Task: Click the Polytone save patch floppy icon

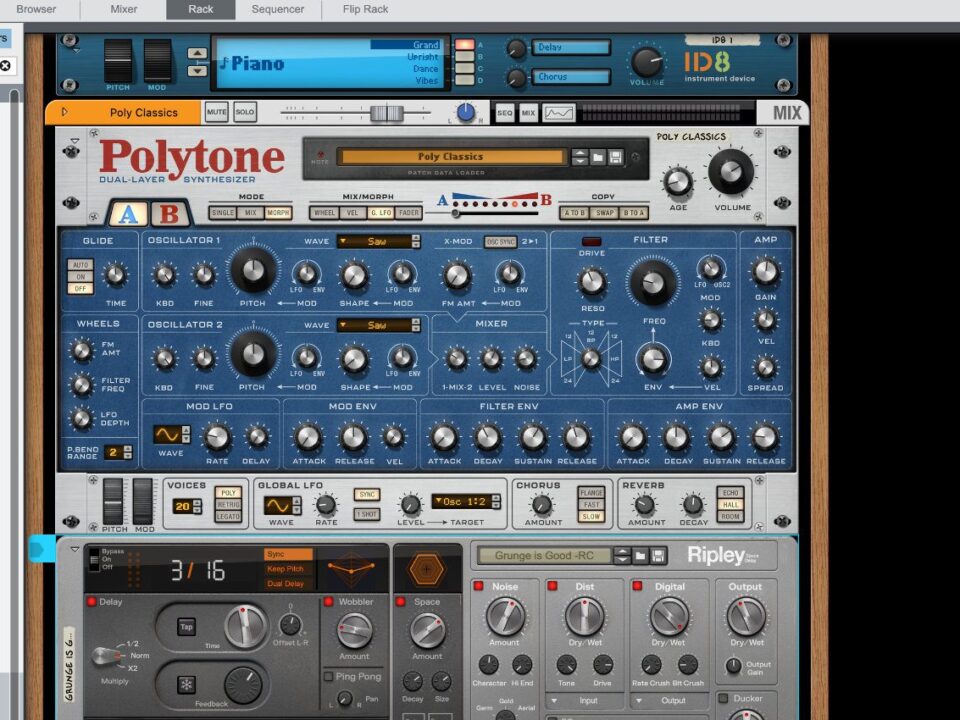Action: 615,158
